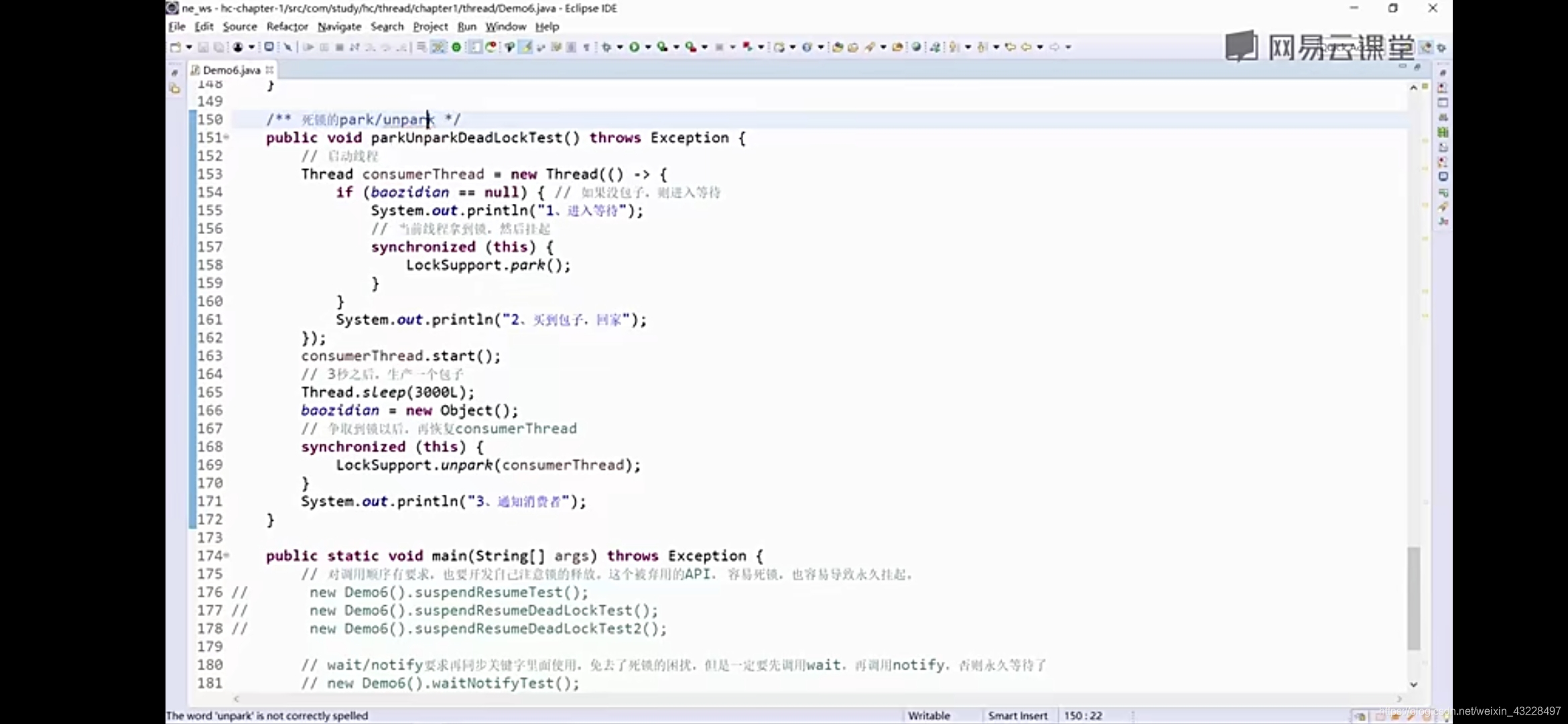This screenshot has width=1568, height=724.
Task: Click the Last Edit Location icon
Action: coord(1010,47)
